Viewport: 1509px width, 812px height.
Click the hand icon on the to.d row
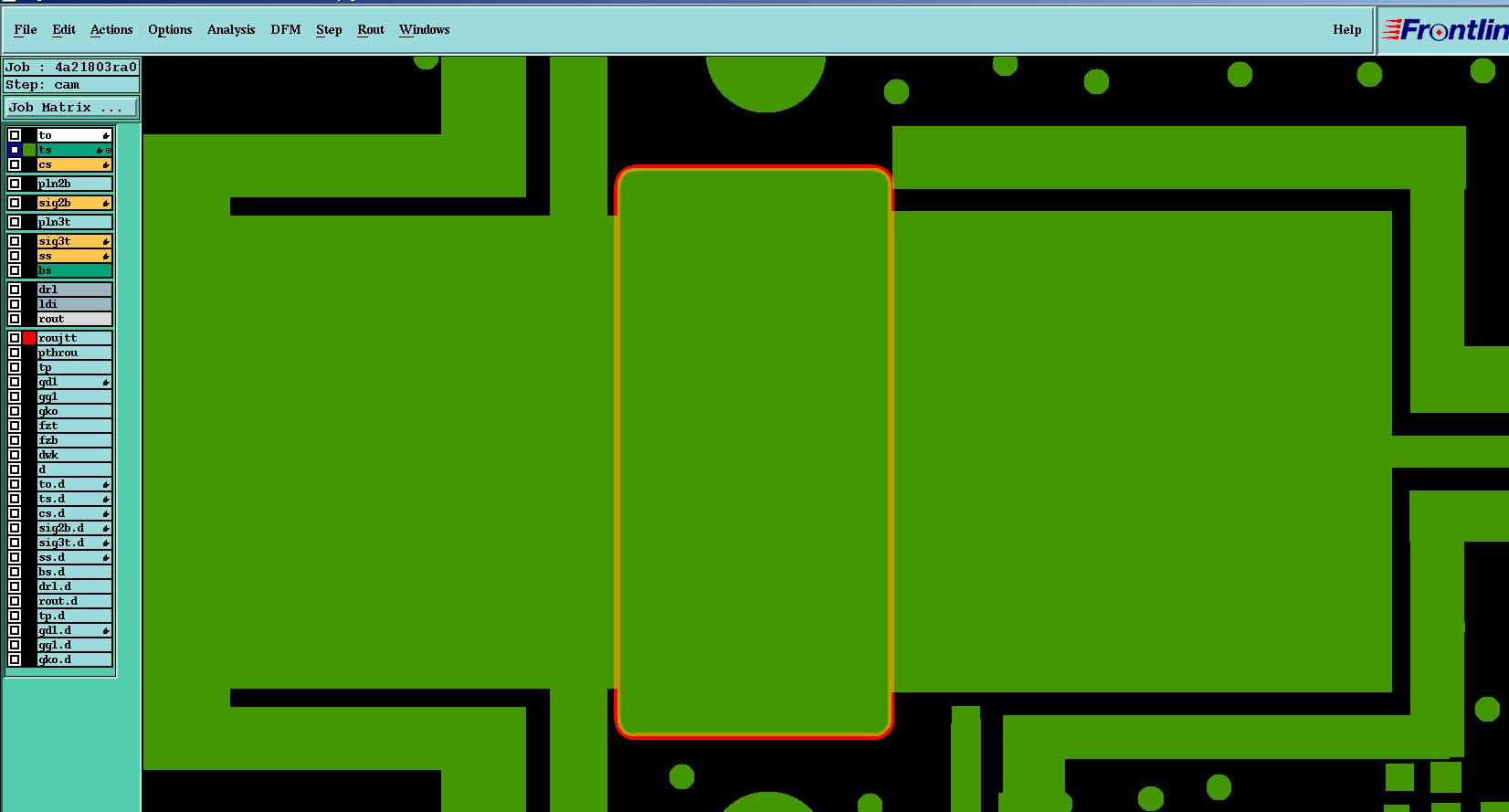tap(106, 484)
